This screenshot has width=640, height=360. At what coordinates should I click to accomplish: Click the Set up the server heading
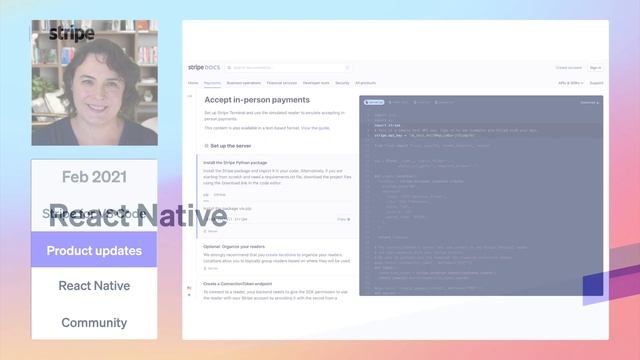(231, 146)
